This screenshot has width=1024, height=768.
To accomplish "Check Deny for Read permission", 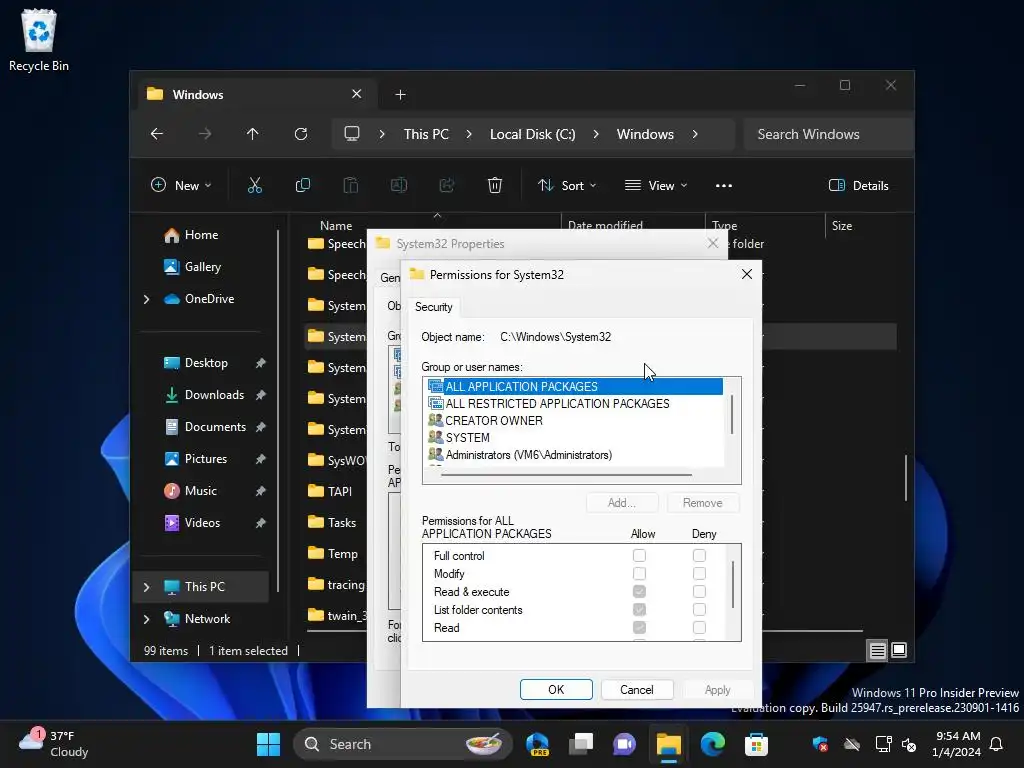I will click(699, 628).
